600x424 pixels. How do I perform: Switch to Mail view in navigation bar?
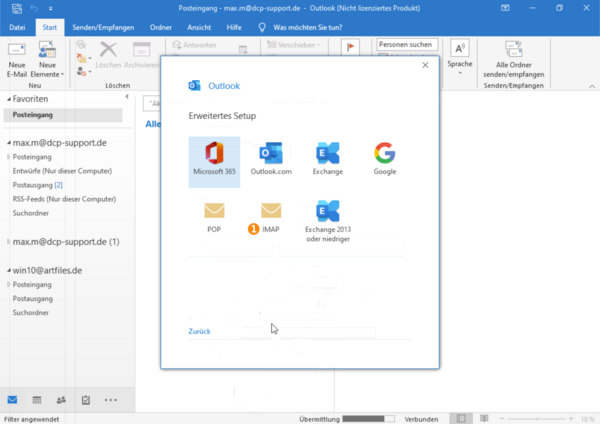click(12, 400)
